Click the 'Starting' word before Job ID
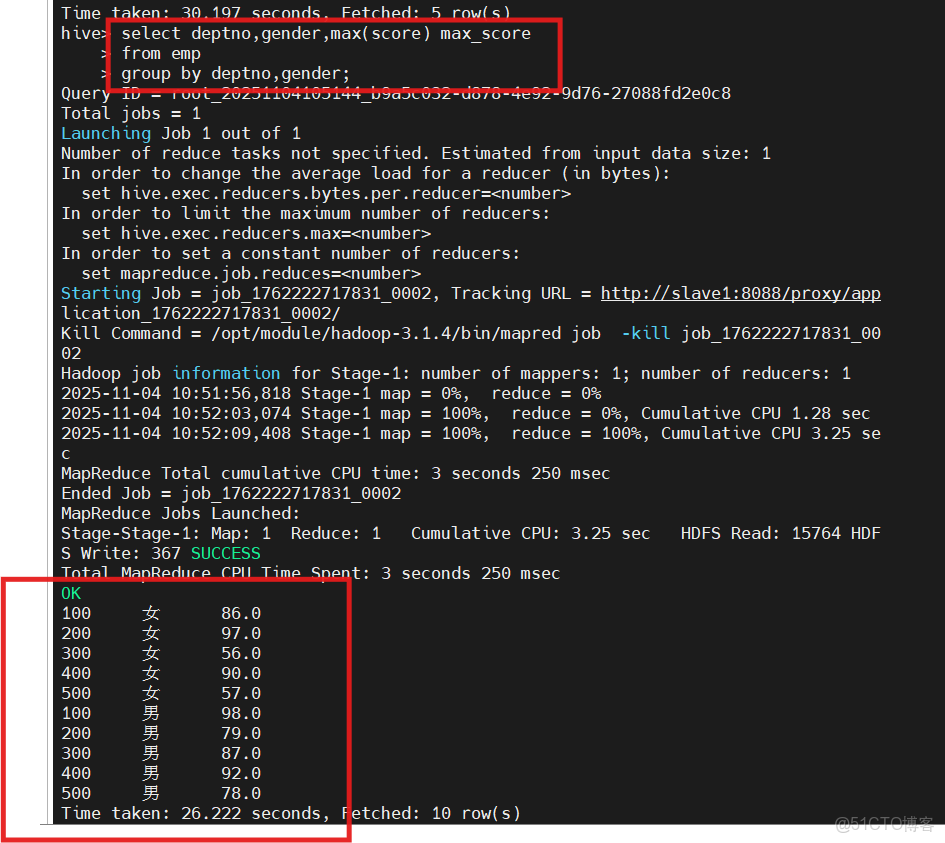The image size is (945, 843). coord(101,293)
